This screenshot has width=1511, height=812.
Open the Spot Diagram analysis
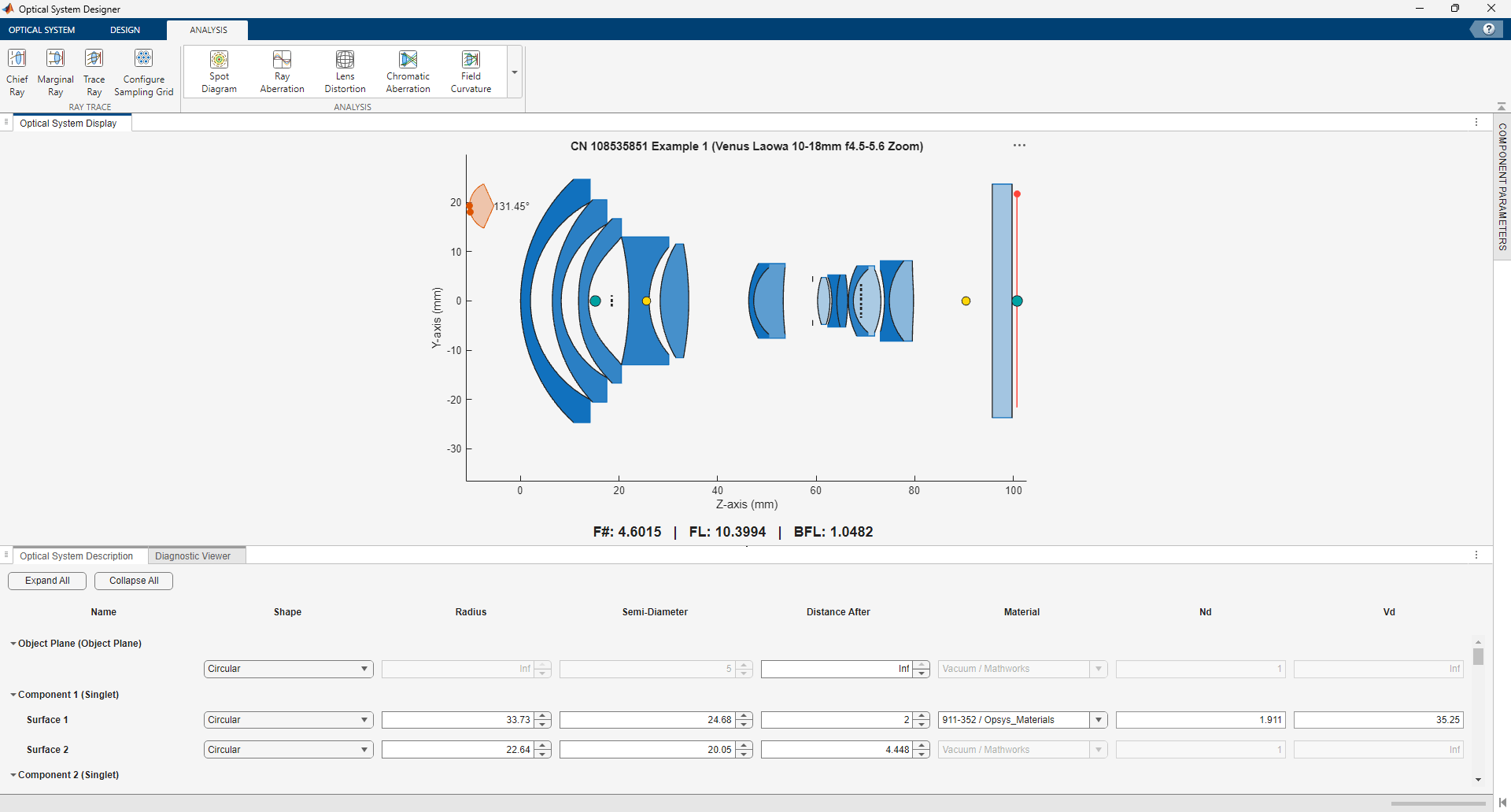click(x=219, y=71)
